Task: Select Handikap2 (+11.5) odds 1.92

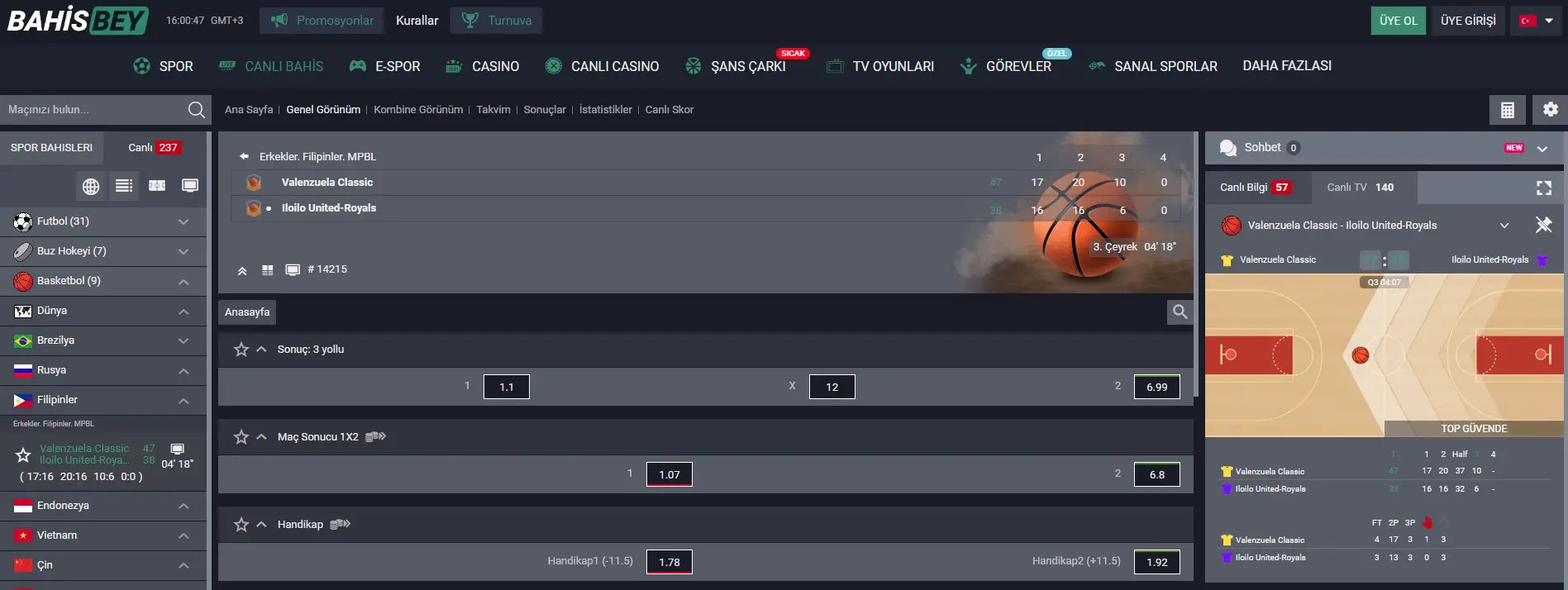Action: (x=1157, y=562)
